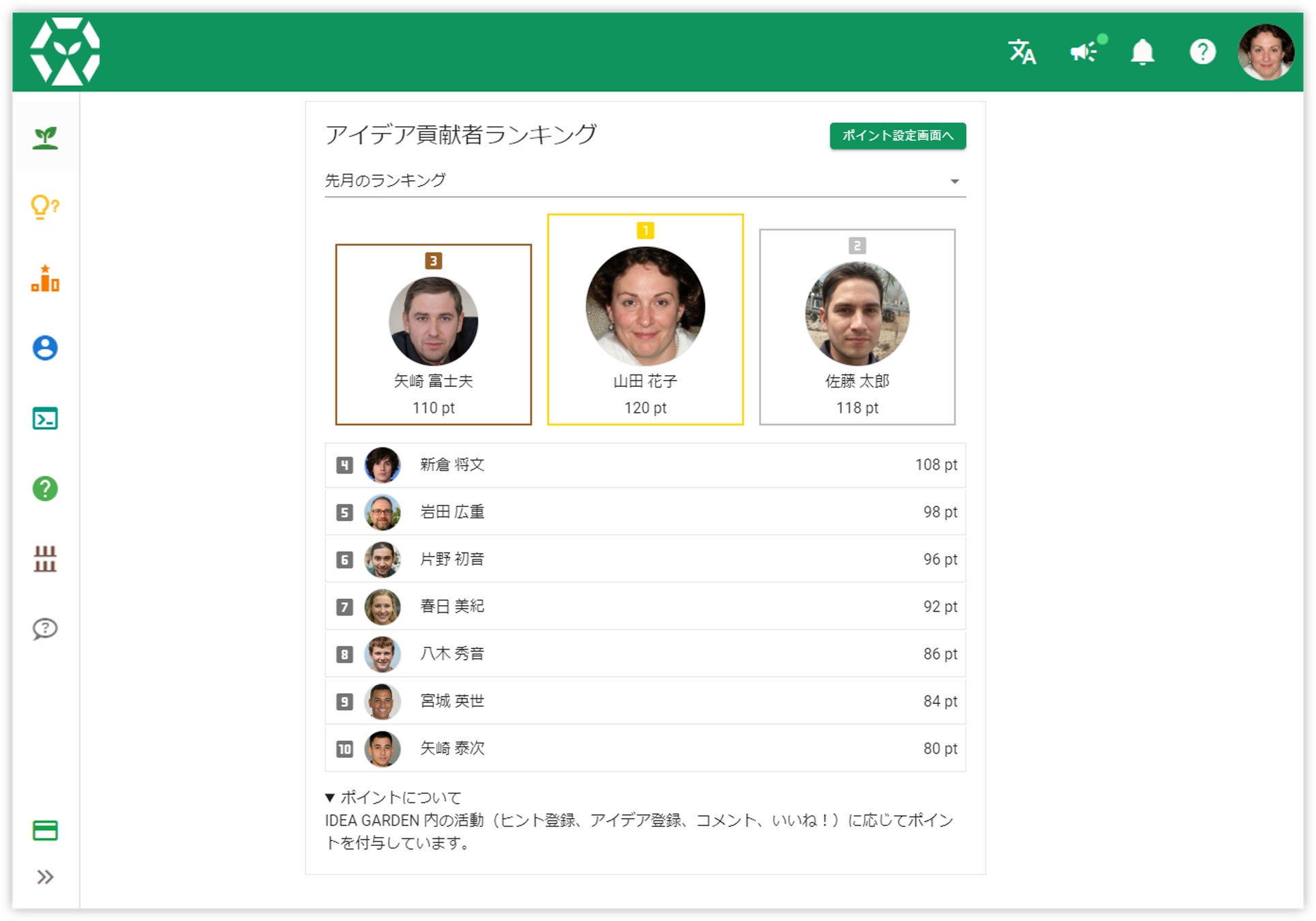Expand the sidebar with double chevron
The height and width of the screenshot is (921, 1316).
(46, 877)
